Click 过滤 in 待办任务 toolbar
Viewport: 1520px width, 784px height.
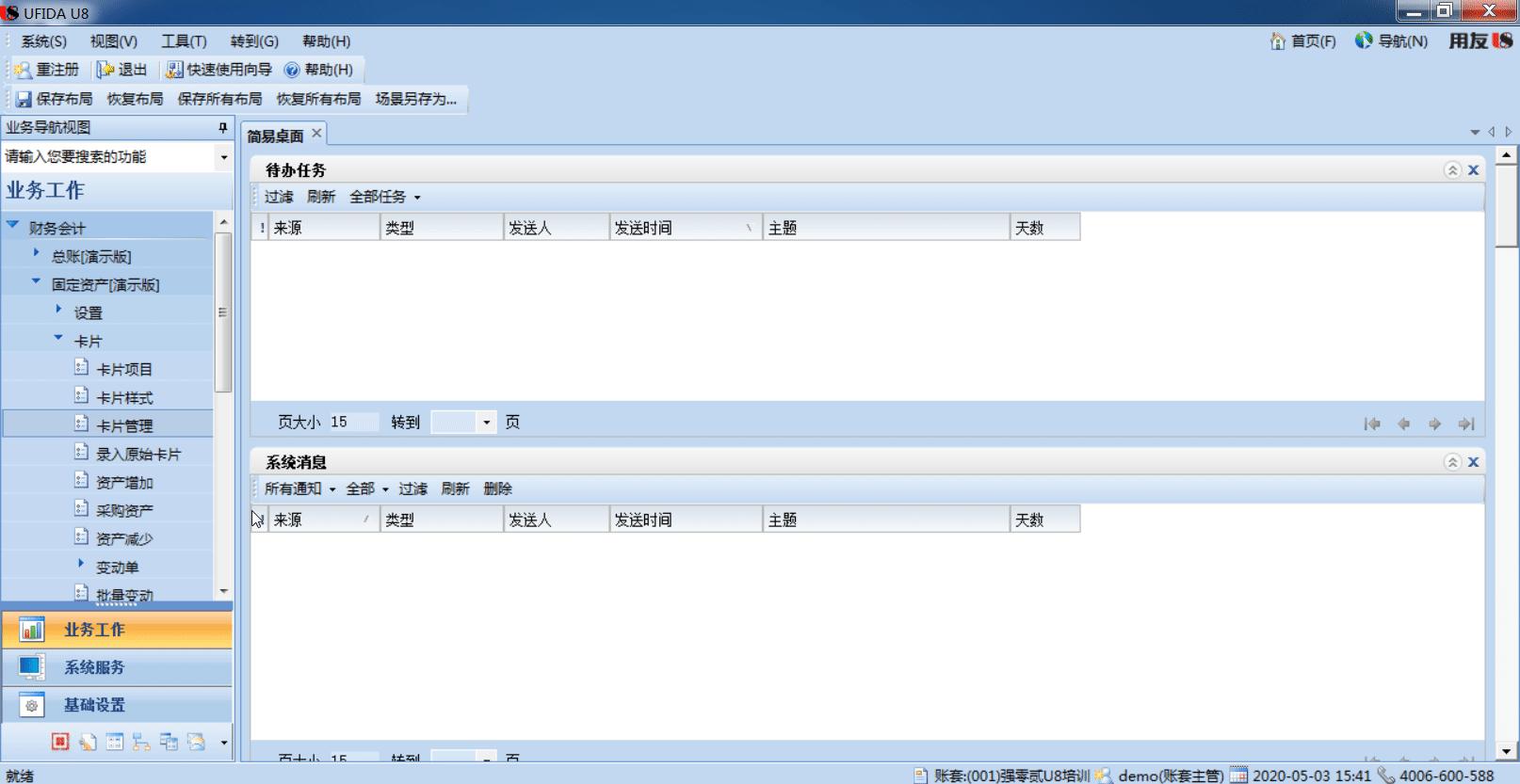tap(279, 197)
